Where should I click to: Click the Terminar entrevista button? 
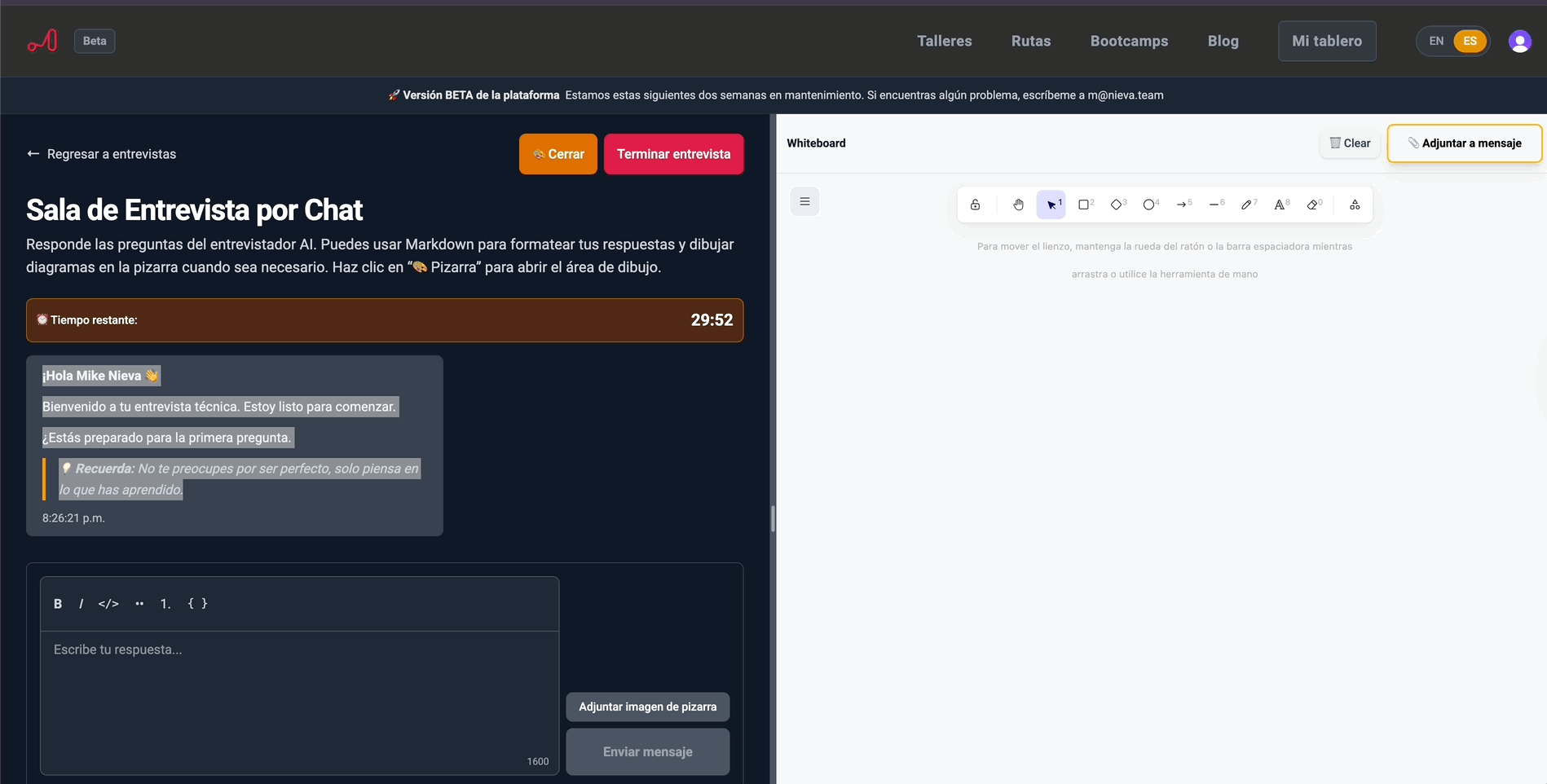click(673, 154)
